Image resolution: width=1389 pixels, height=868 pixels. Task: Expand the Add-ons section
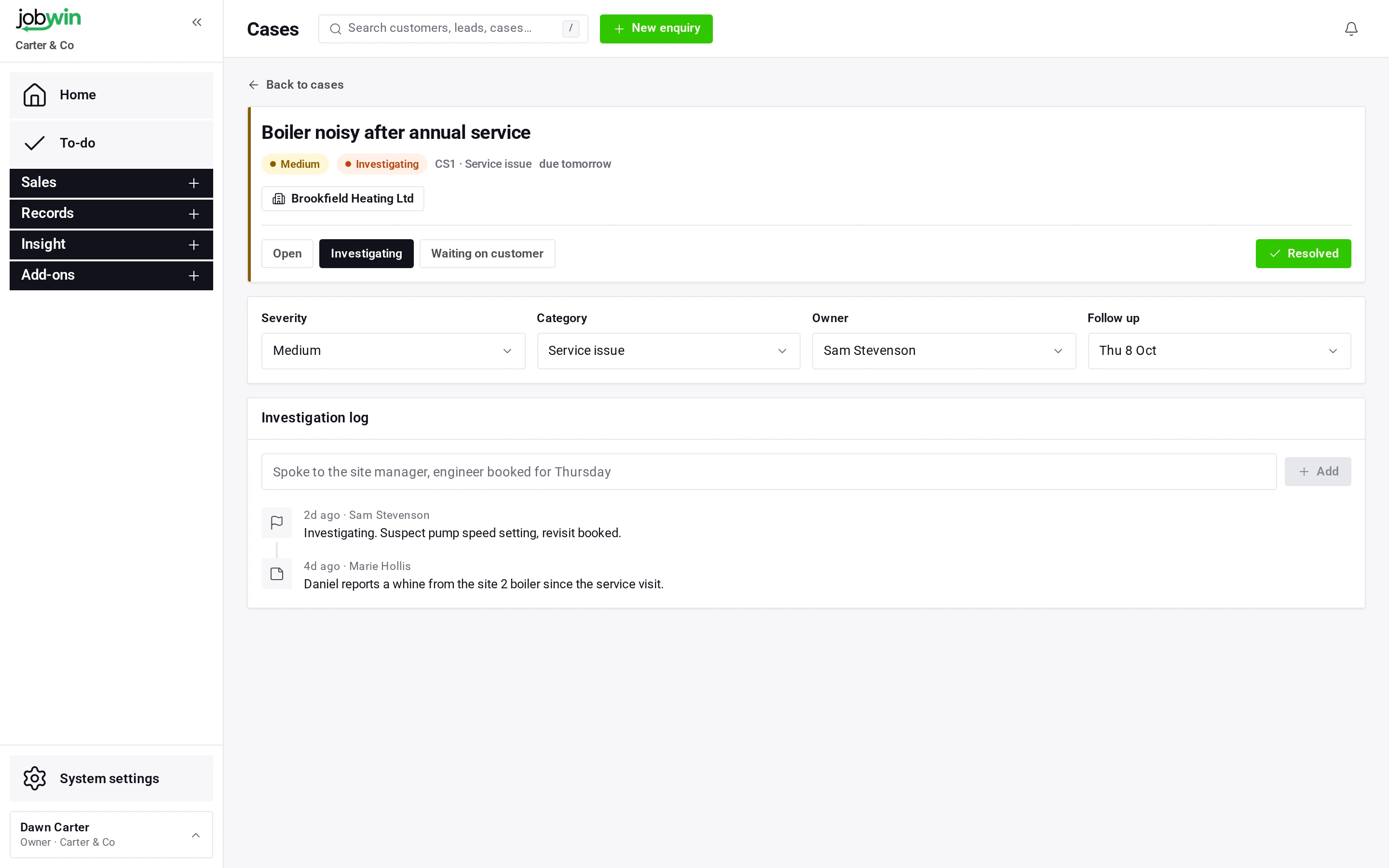pyautogui.click(x=111, y=275)
